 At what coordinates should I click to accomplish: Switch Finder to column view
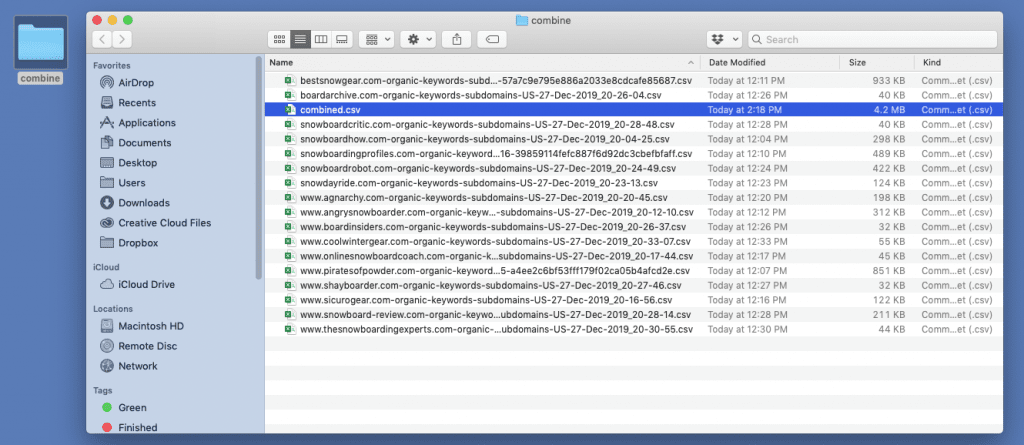(x=321, y=39)
